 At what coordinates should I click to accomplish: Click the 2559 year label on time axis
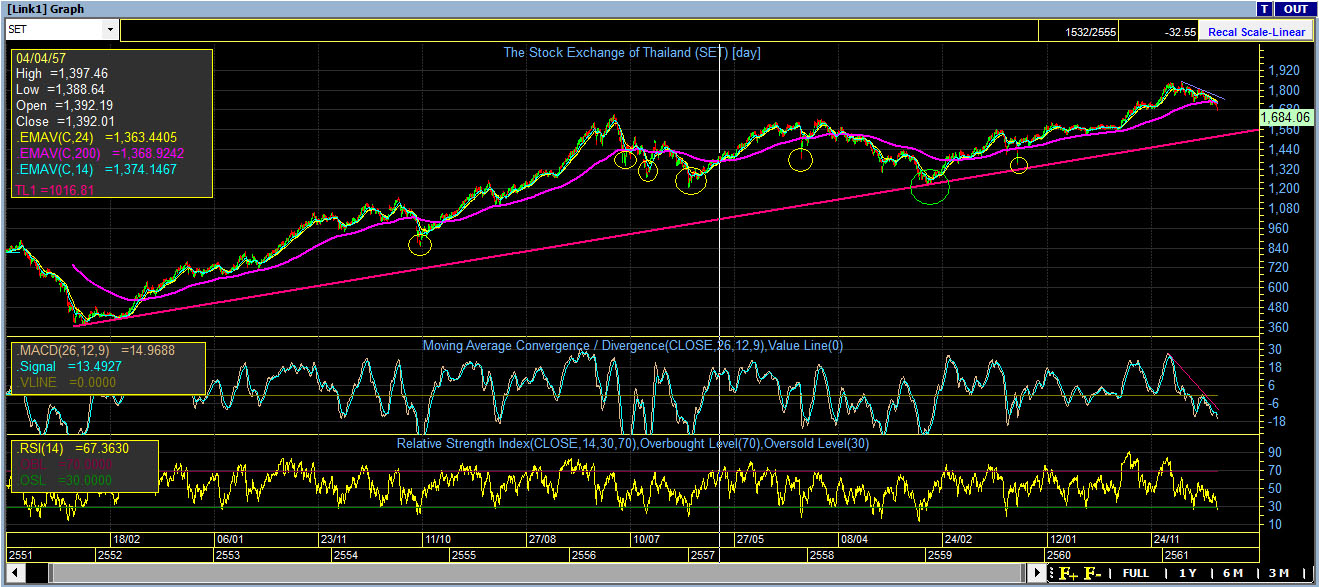tap(939, 555)
